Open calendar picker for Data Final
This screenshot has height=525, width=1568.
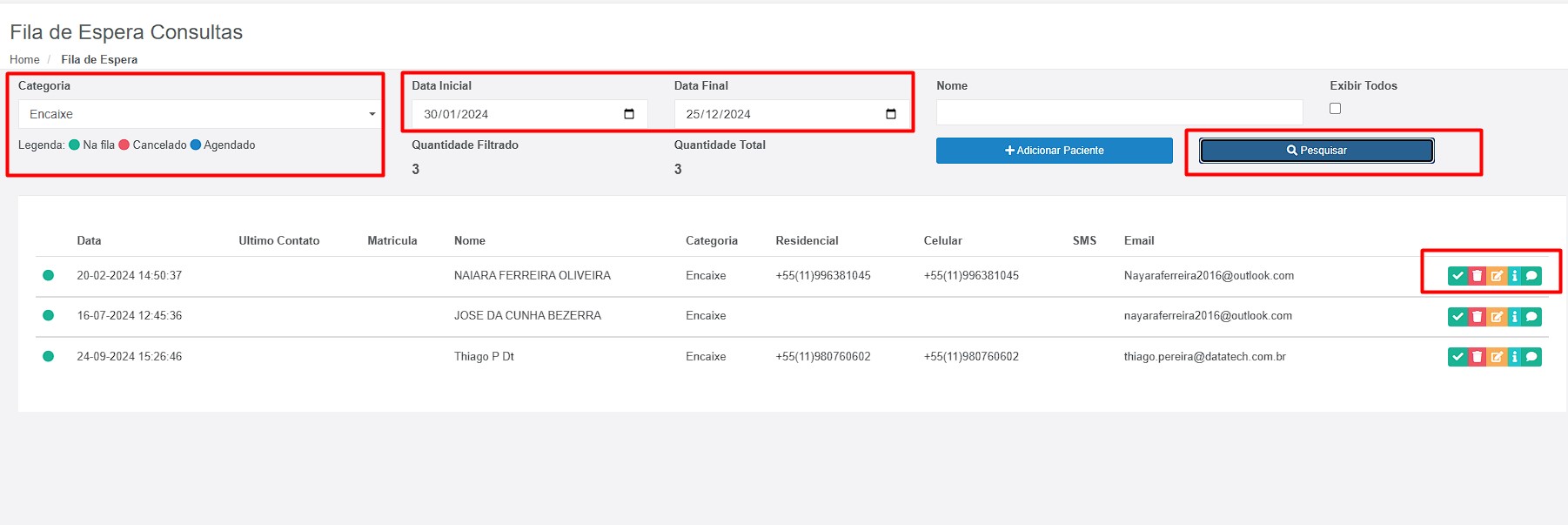(890, 114)
